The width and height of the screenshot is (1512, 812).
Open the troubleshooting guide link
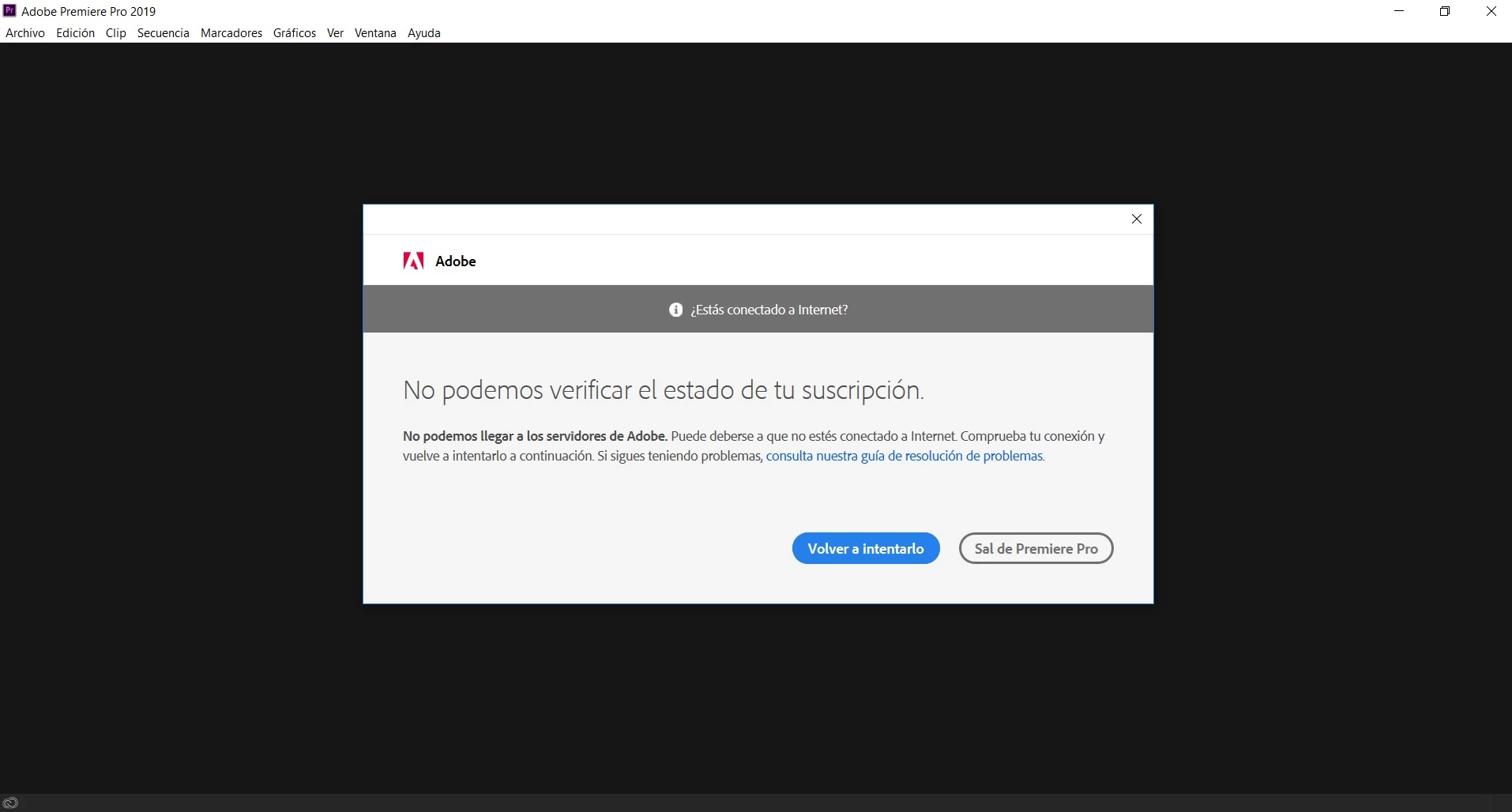pyautogui.click(x=905, y=456)
